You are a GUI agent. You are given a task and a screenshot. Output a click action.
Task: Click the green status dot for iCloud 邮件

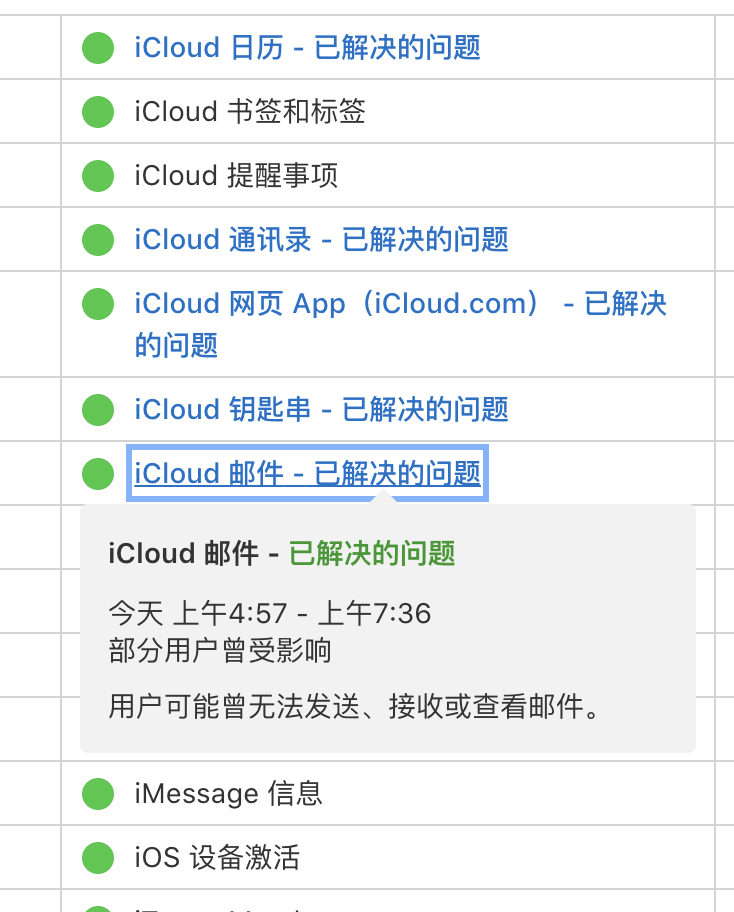tap(98, 473)
